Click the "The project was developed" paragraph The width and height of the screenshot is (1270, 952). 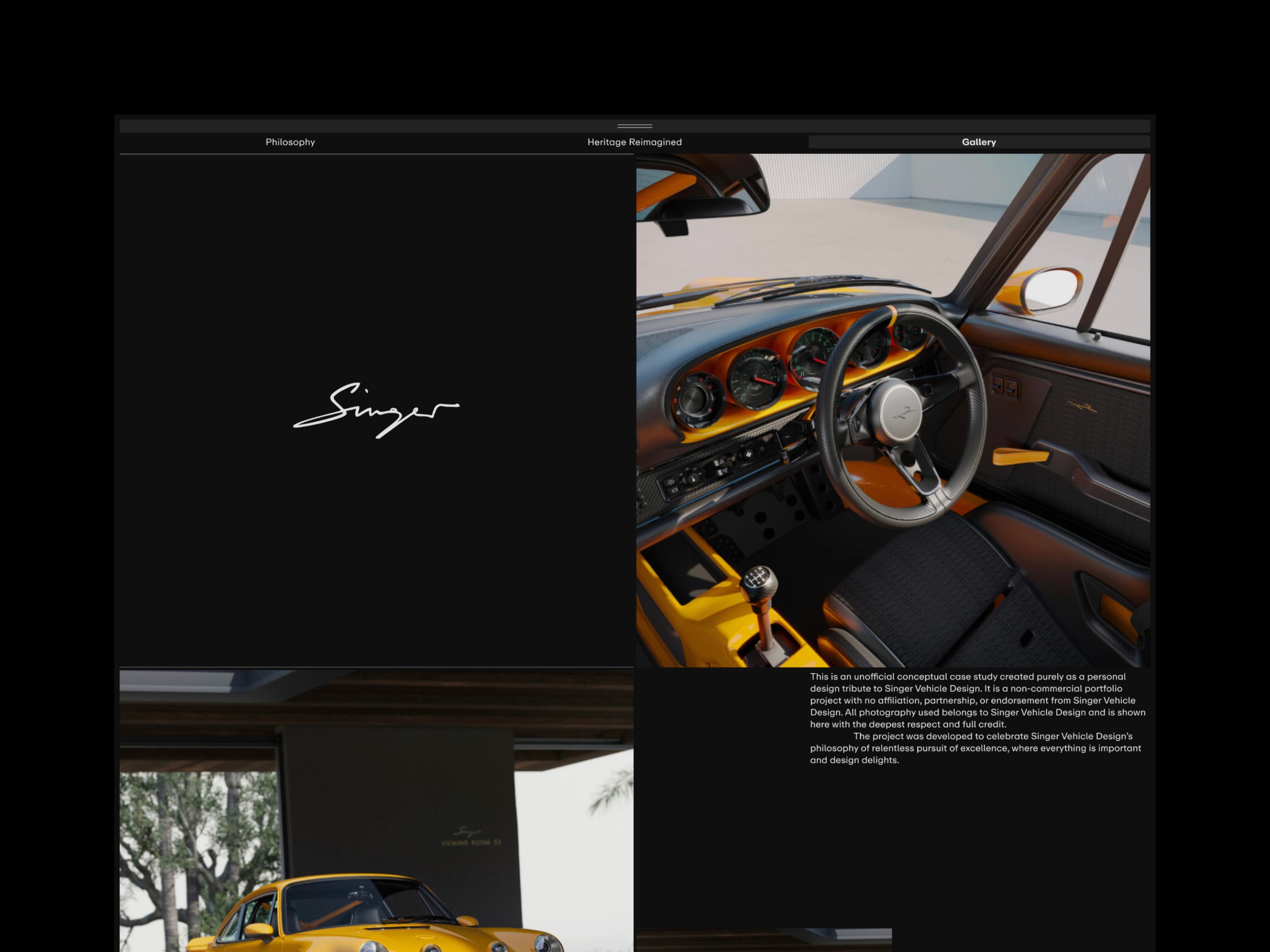point(975,748)
